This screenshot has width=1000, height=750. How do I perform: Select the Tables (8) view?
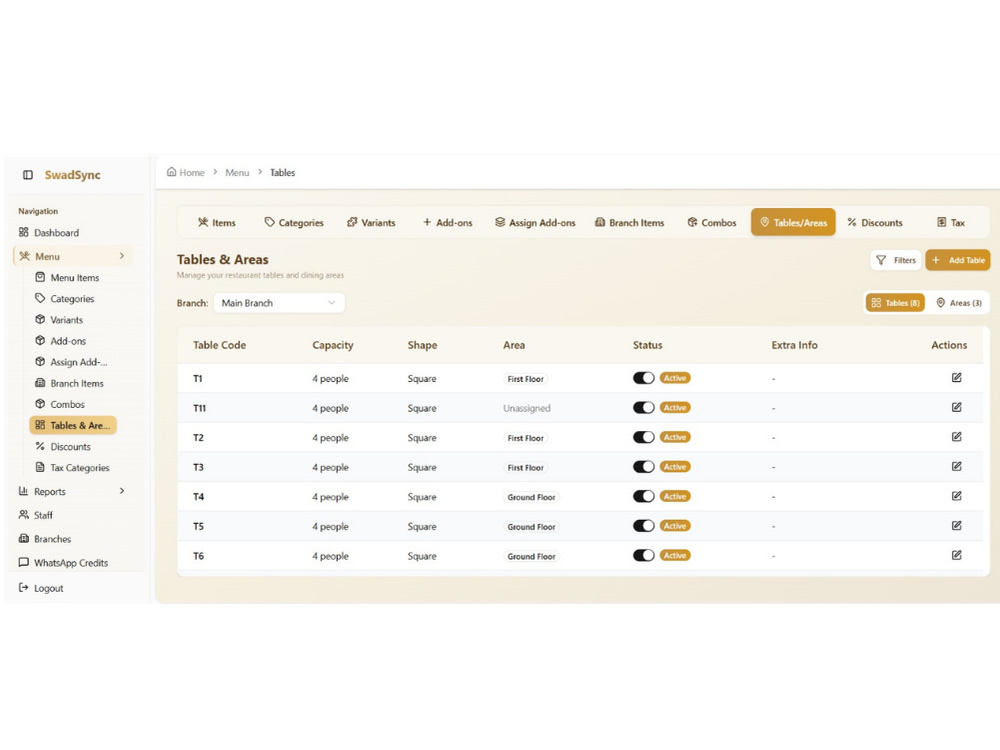(895, 303)
